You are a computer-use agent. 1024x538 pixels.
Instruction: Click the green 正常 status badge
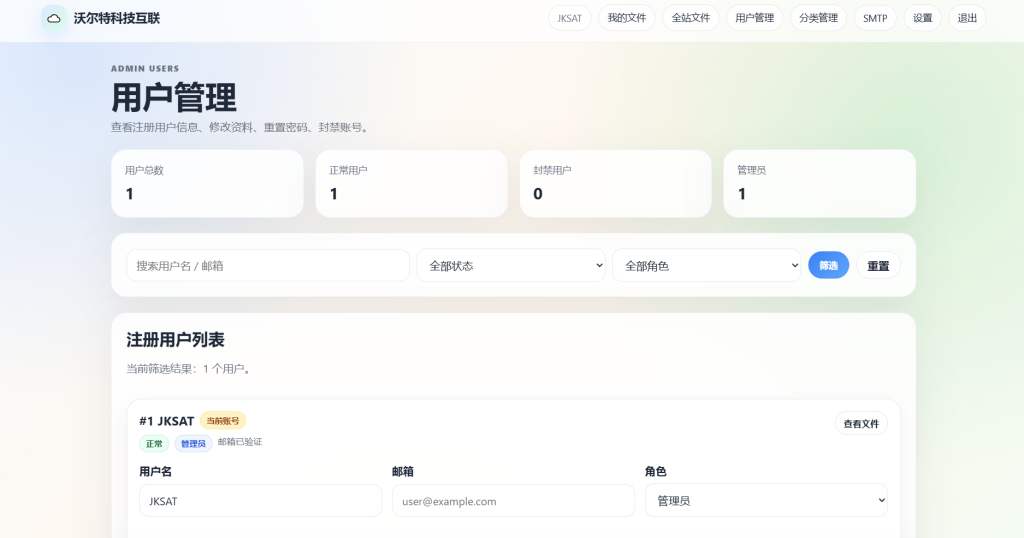[x=154, y=444]
